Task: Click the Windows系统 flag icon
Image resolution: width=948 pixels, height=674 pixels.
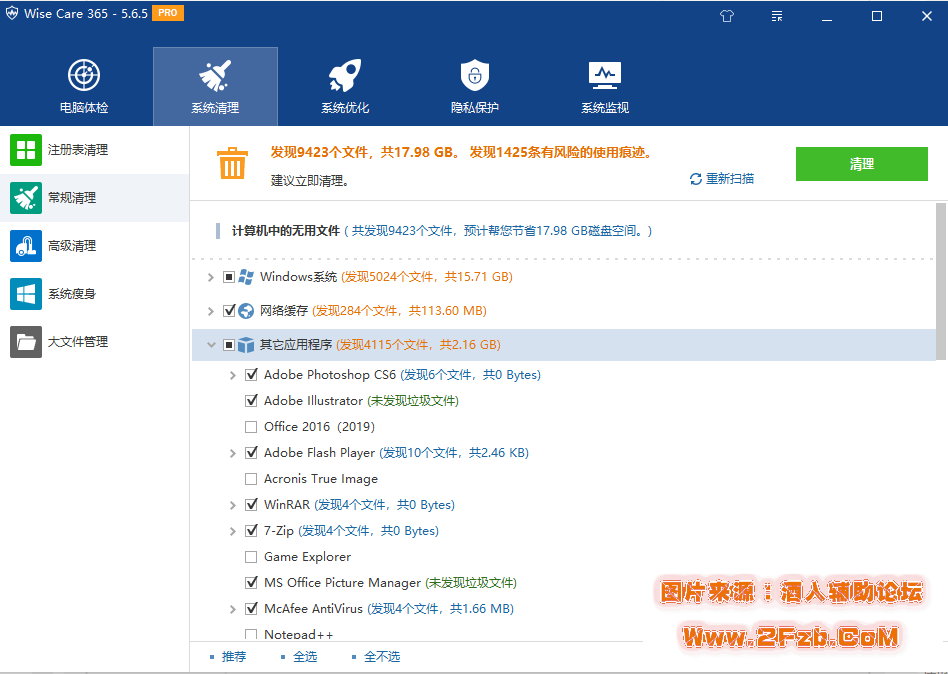Action: pyautogui.click(x=245, y=277)
